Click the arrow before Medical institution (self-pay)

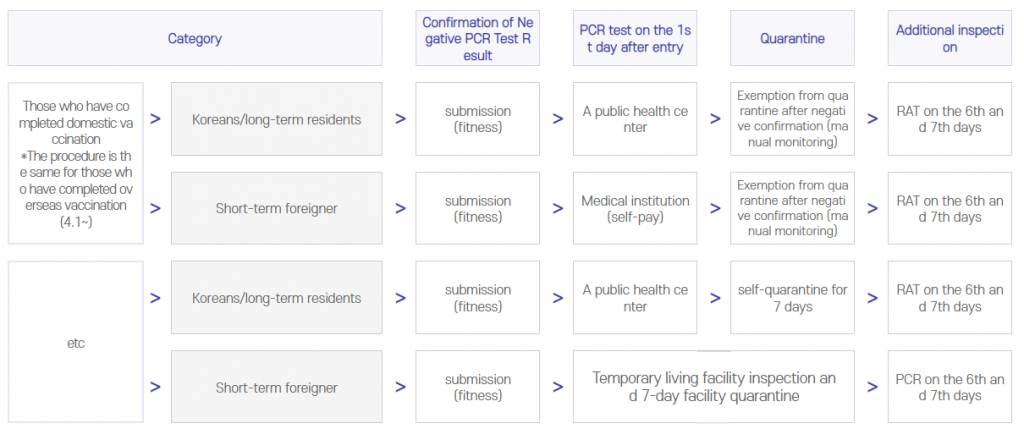click(x=558, y=208)
